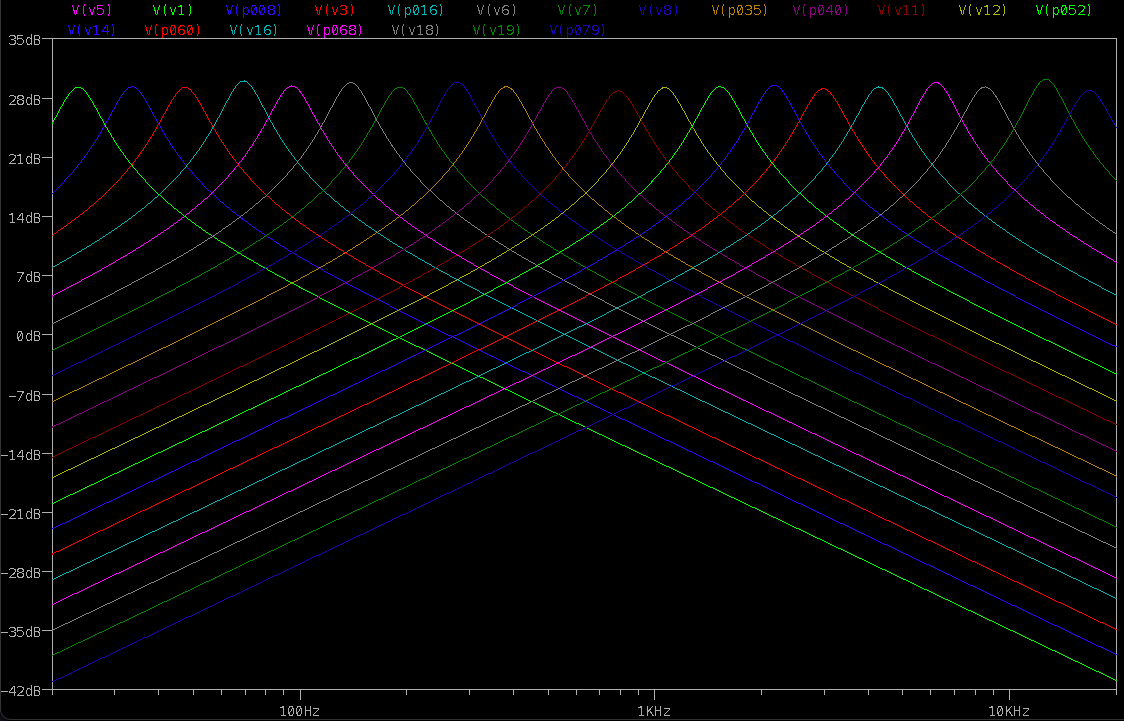This screenshot has width=1124, height=721.
Task: Click the 14dB vertical axis label
Action: click(24, 218)
